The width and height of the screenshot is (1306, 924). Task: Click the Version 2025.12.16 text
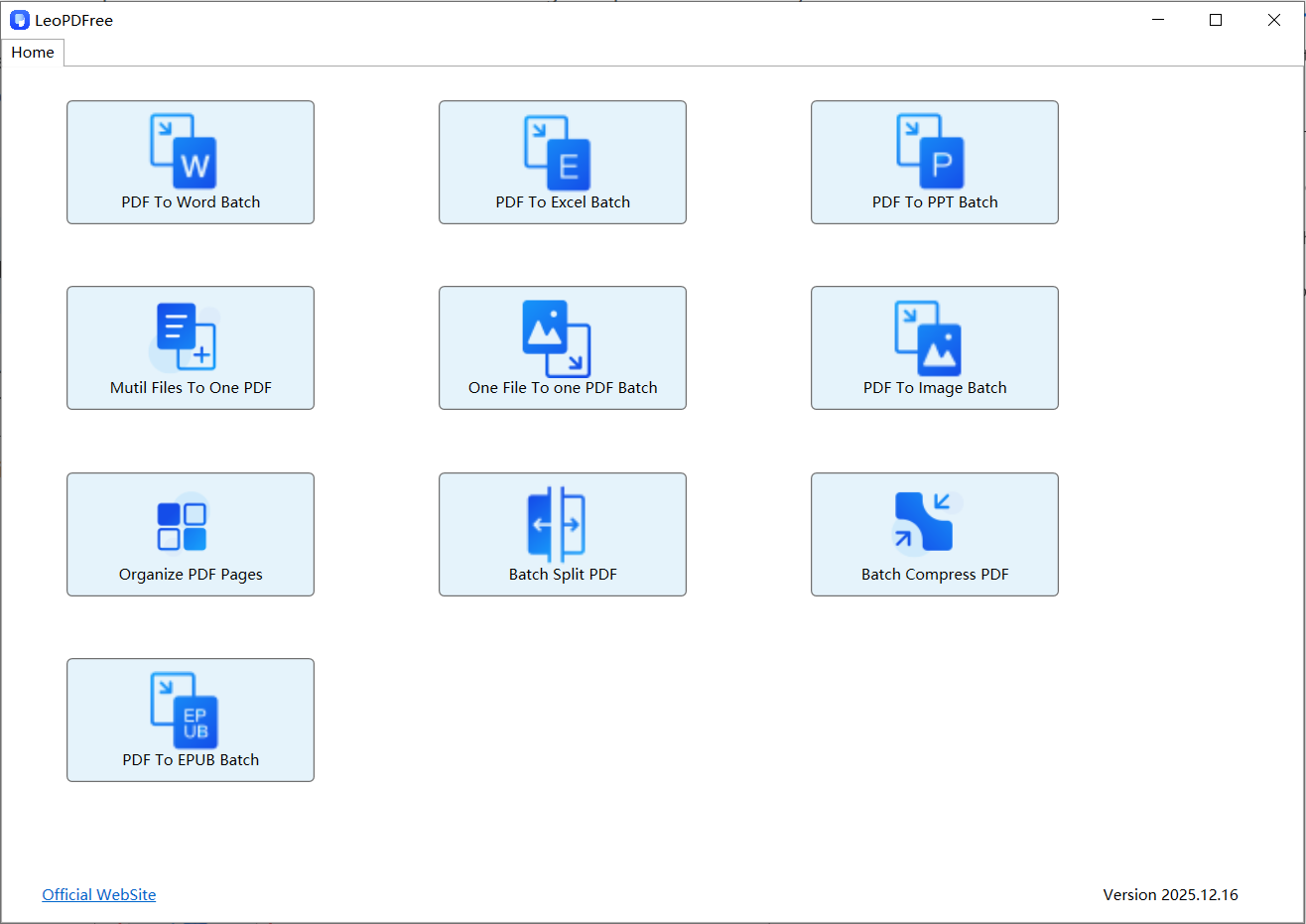(x=1171, y=894)
